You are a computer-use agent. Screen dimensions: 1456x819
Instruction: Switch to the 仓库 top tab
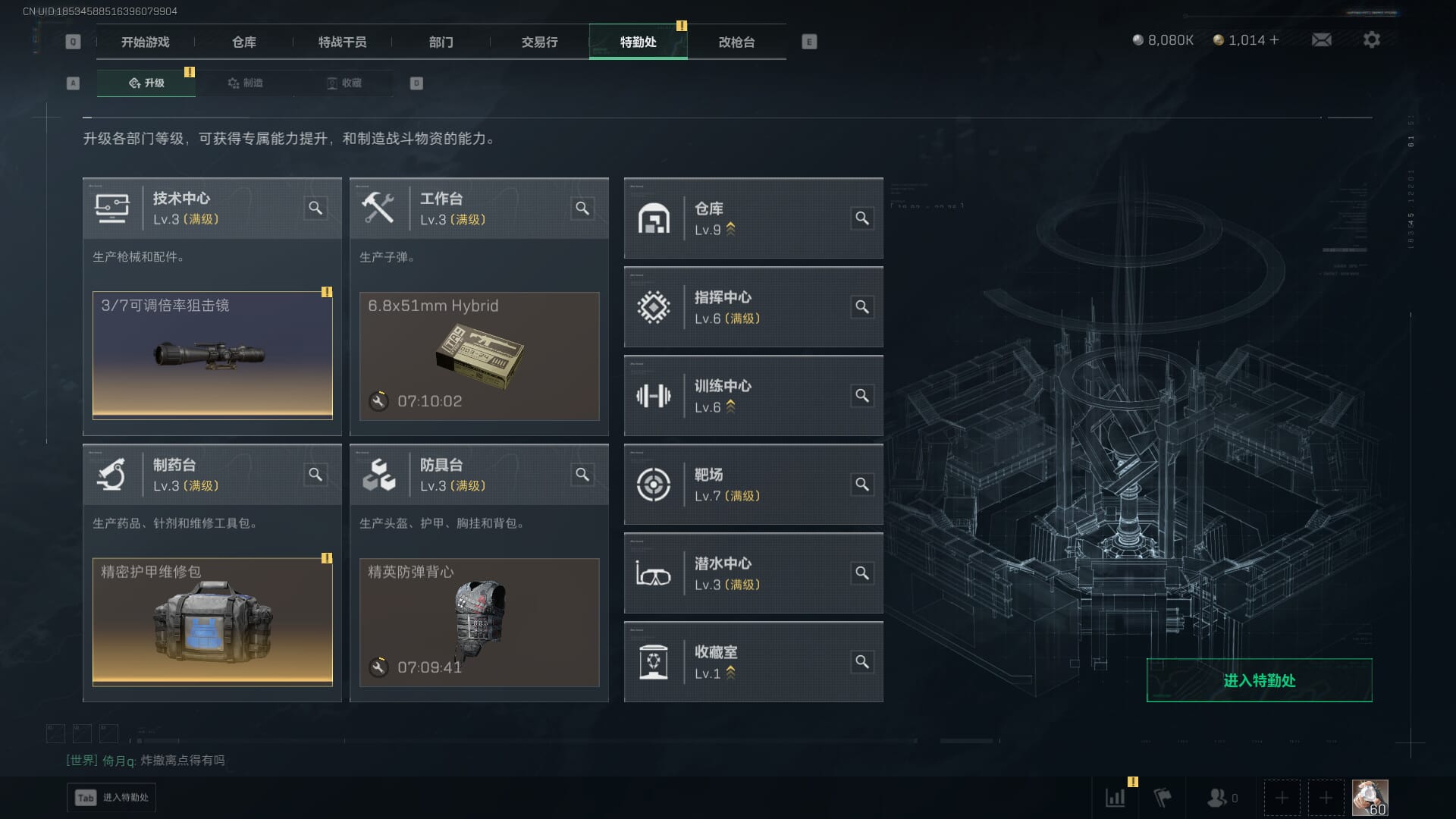coord(244,42)
